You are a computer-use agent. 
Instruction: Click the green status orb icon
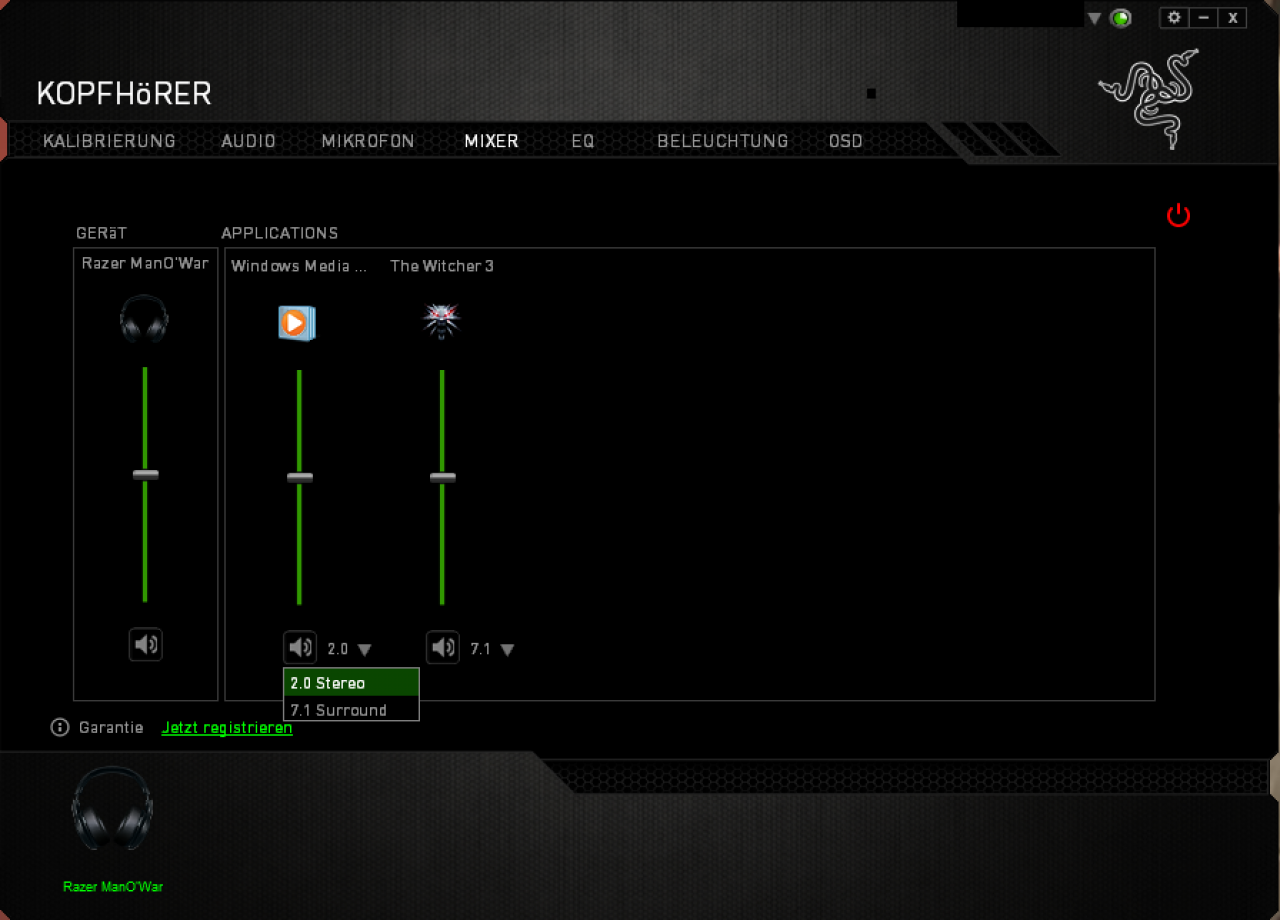(1121, 18)
